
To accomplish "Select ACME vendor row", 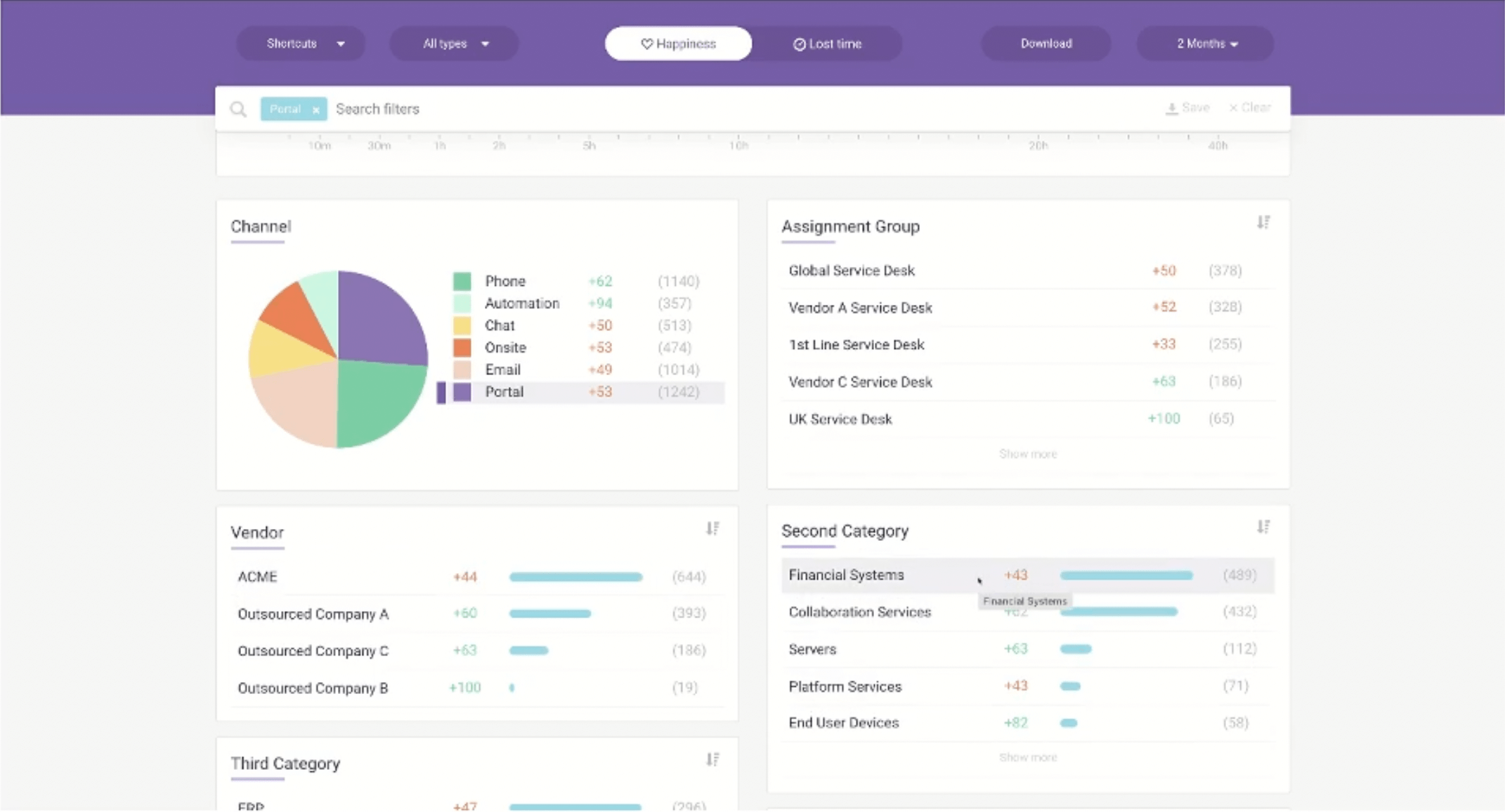I will (x=477, y=577).
